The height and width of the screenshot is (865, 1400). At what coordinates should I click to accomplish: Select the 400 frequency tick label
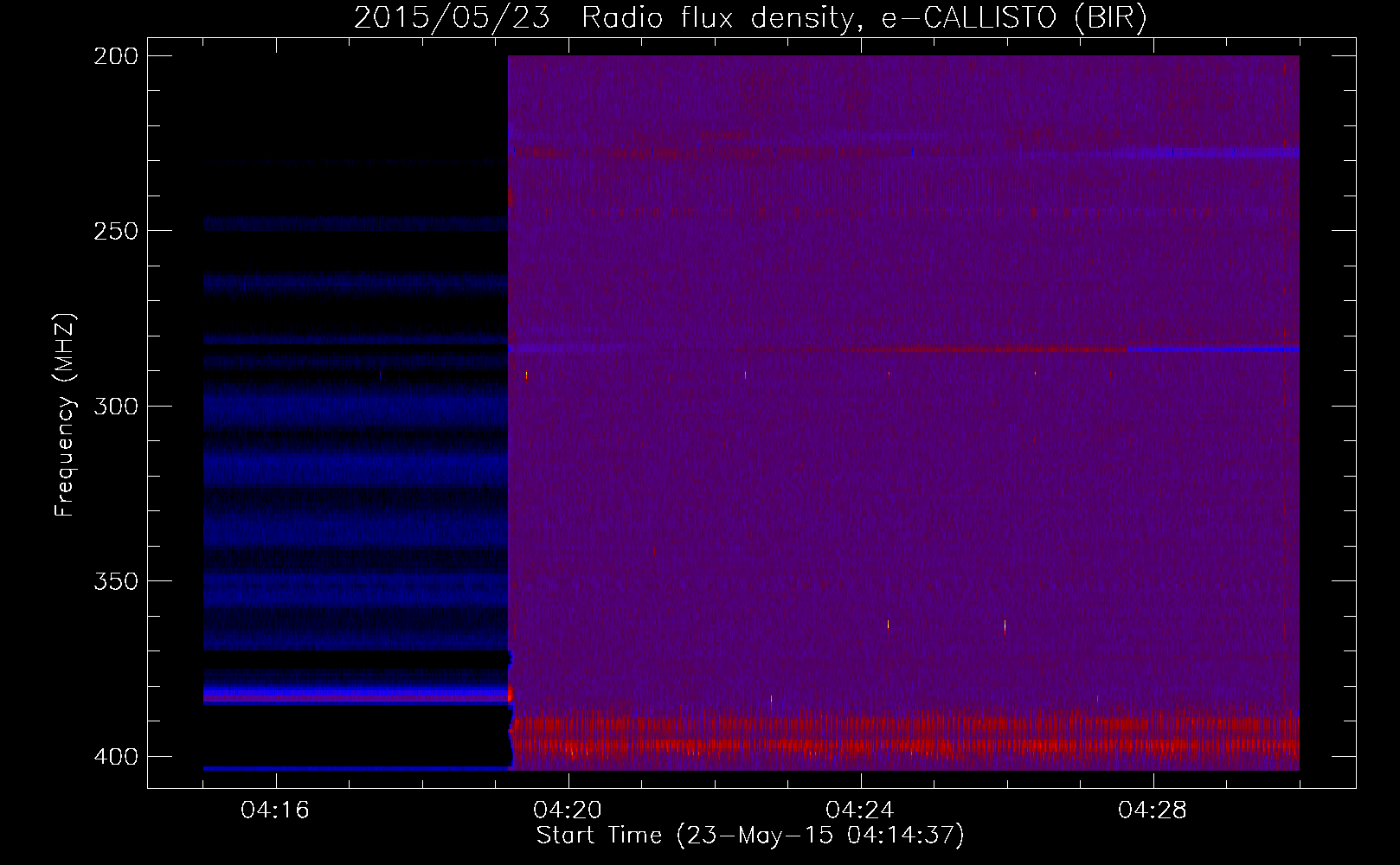[x=116, y=757]
